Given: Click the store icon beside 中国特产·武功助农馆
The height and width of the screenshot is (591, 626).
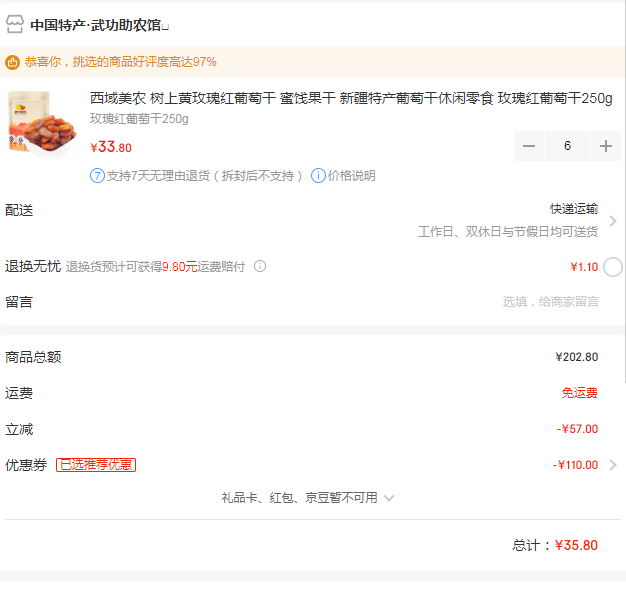Looking at the screenshot, I should (15, 24).
